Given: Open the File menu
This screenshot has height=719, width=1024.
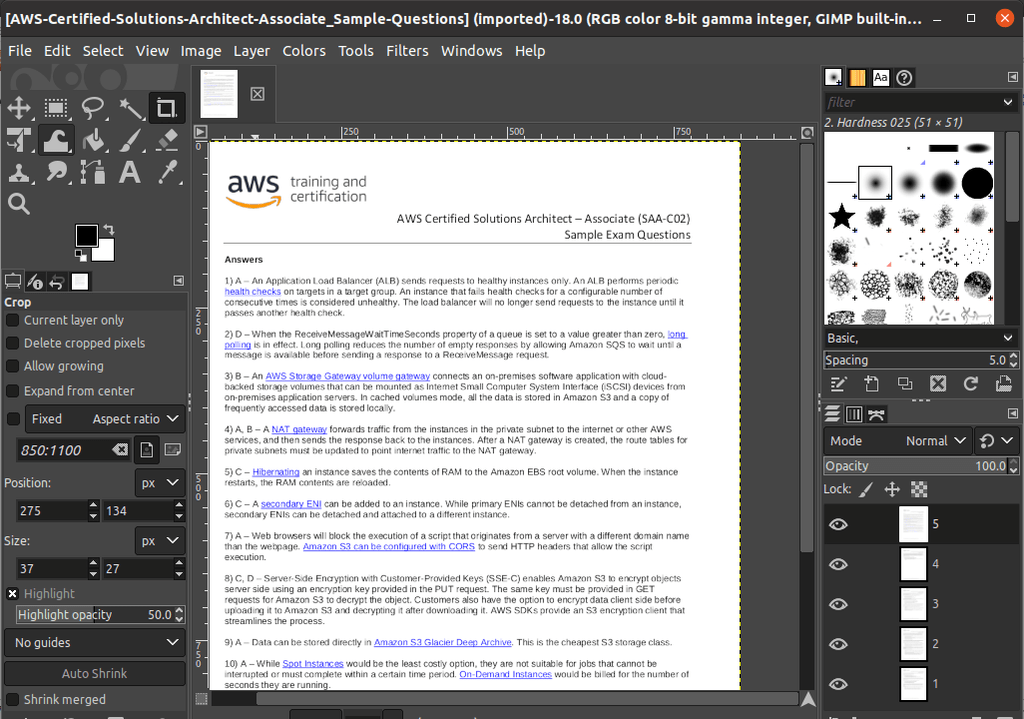Looking at the screenshot, I should 20,51.
